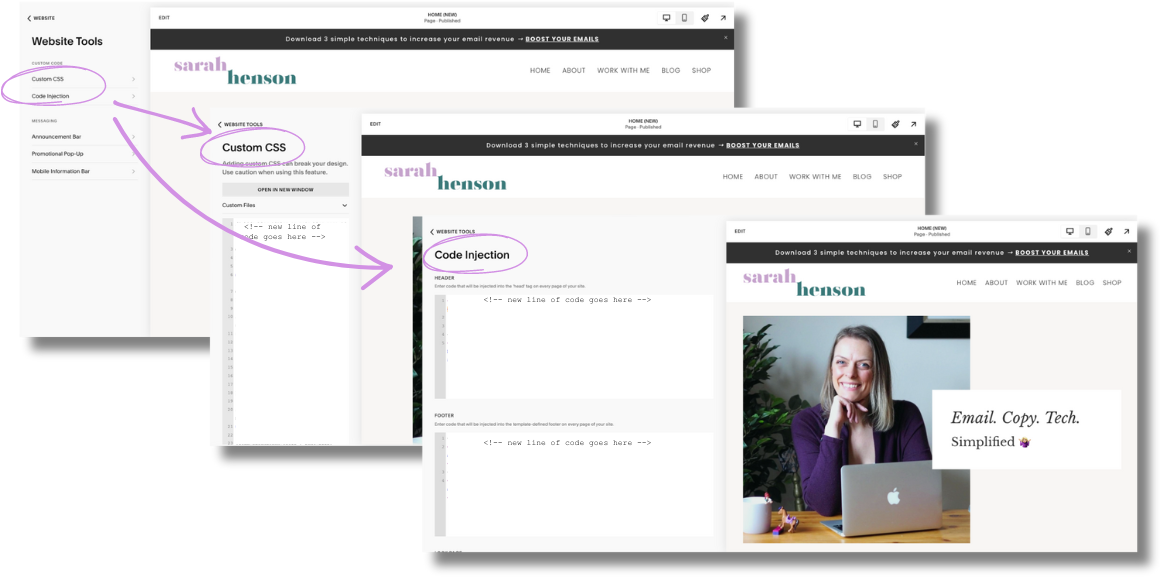Open site styles brush in Website Tools window
1160x580 pixels.
coord(704,18)
